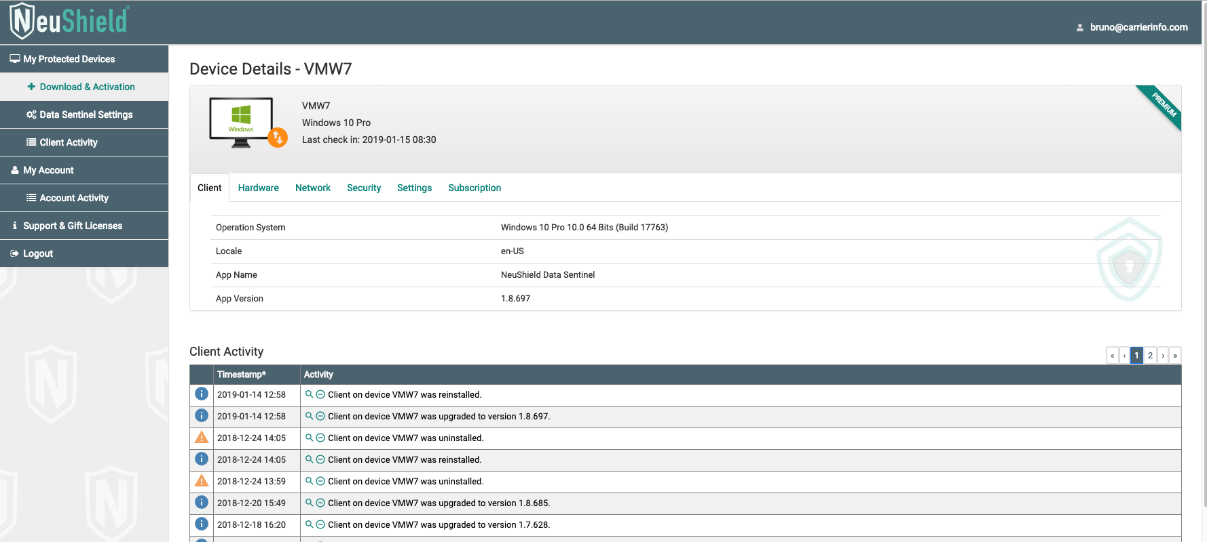Image resolution: width=1207 pixels, height=542 pixels.
Task: Click the 'Device Details - VMW7' heading
Action: tap(271, 69)
